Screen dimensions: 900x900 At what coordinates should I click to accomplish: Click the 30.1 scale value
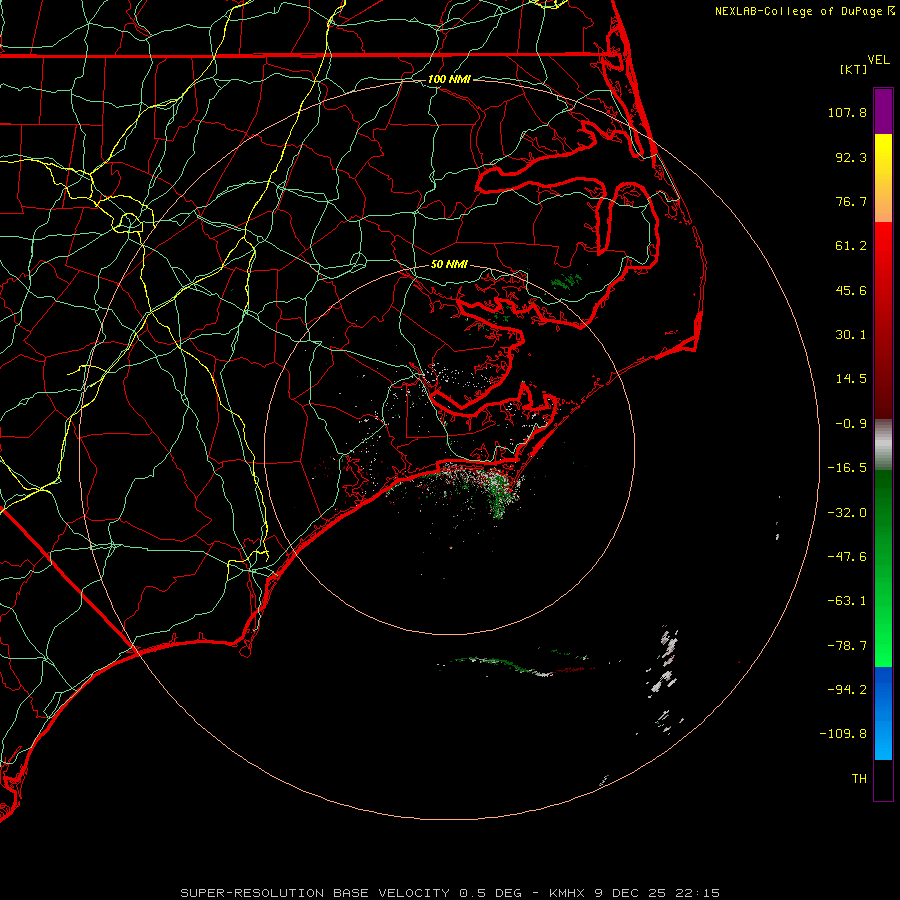851,335
